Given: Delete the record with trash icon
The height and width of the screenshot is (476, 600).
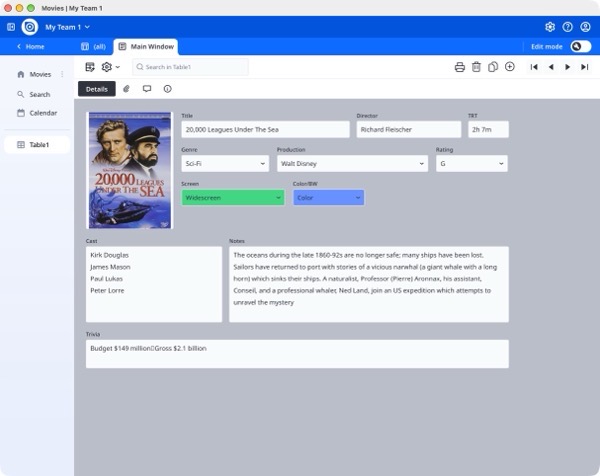Looking at the screenshot, I should pyautogui.click(x=476, y=67).
